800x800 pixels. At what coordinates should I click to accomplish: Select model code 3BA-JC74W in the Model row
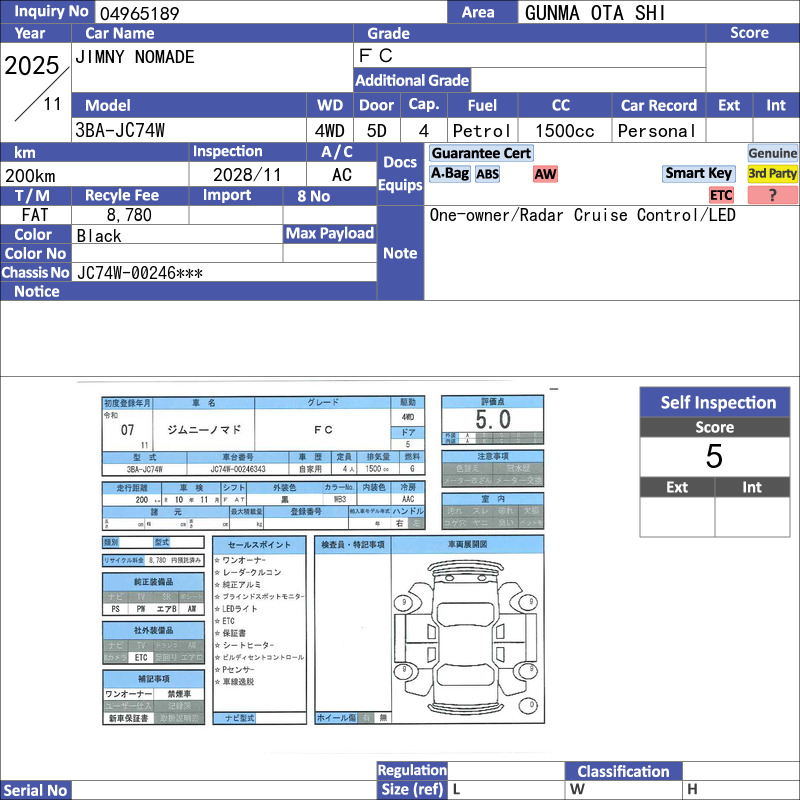(120, 131)
